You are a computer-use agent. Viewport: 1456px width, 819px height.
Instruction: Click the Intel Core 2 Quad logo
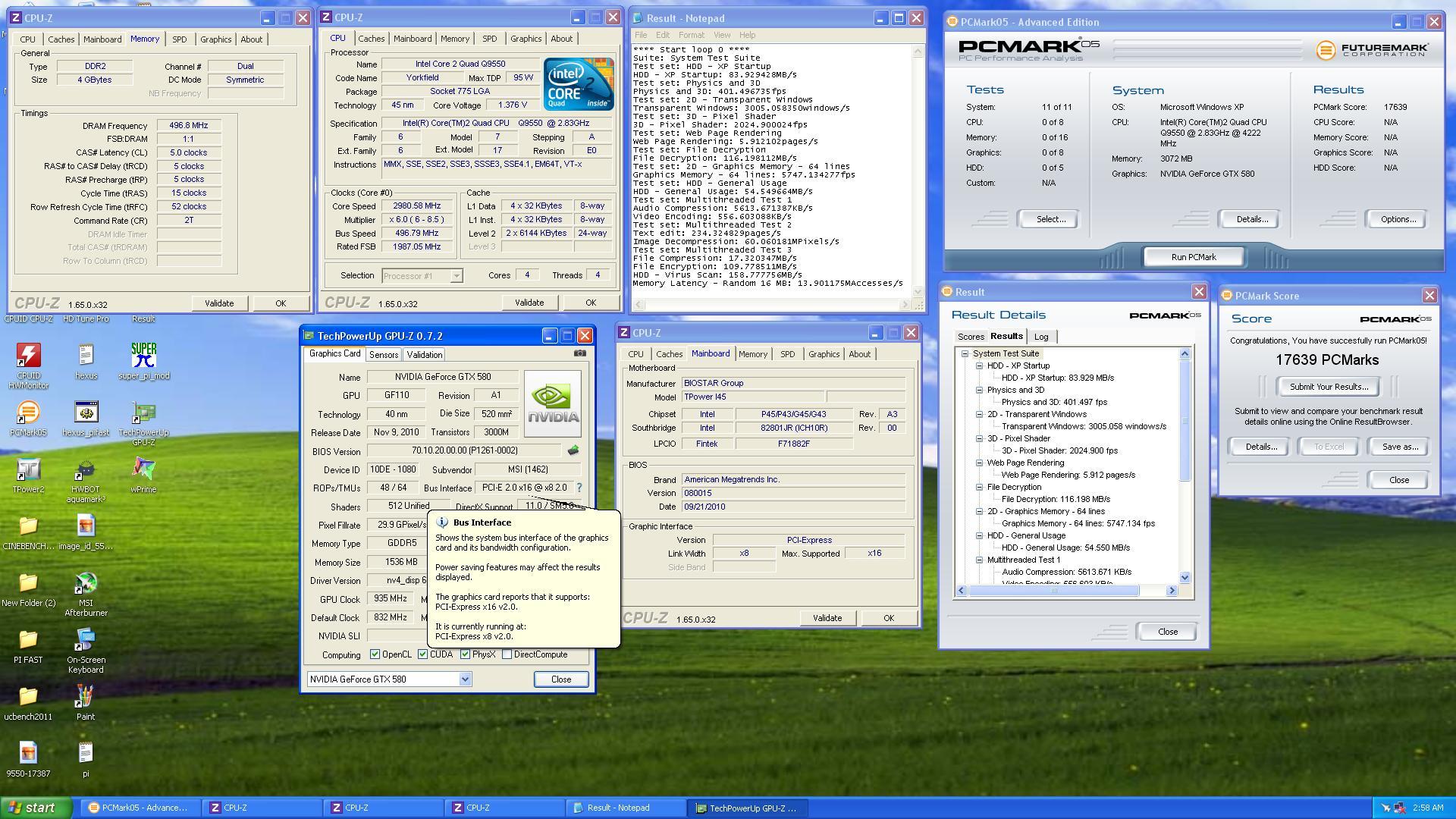point(579,83)
